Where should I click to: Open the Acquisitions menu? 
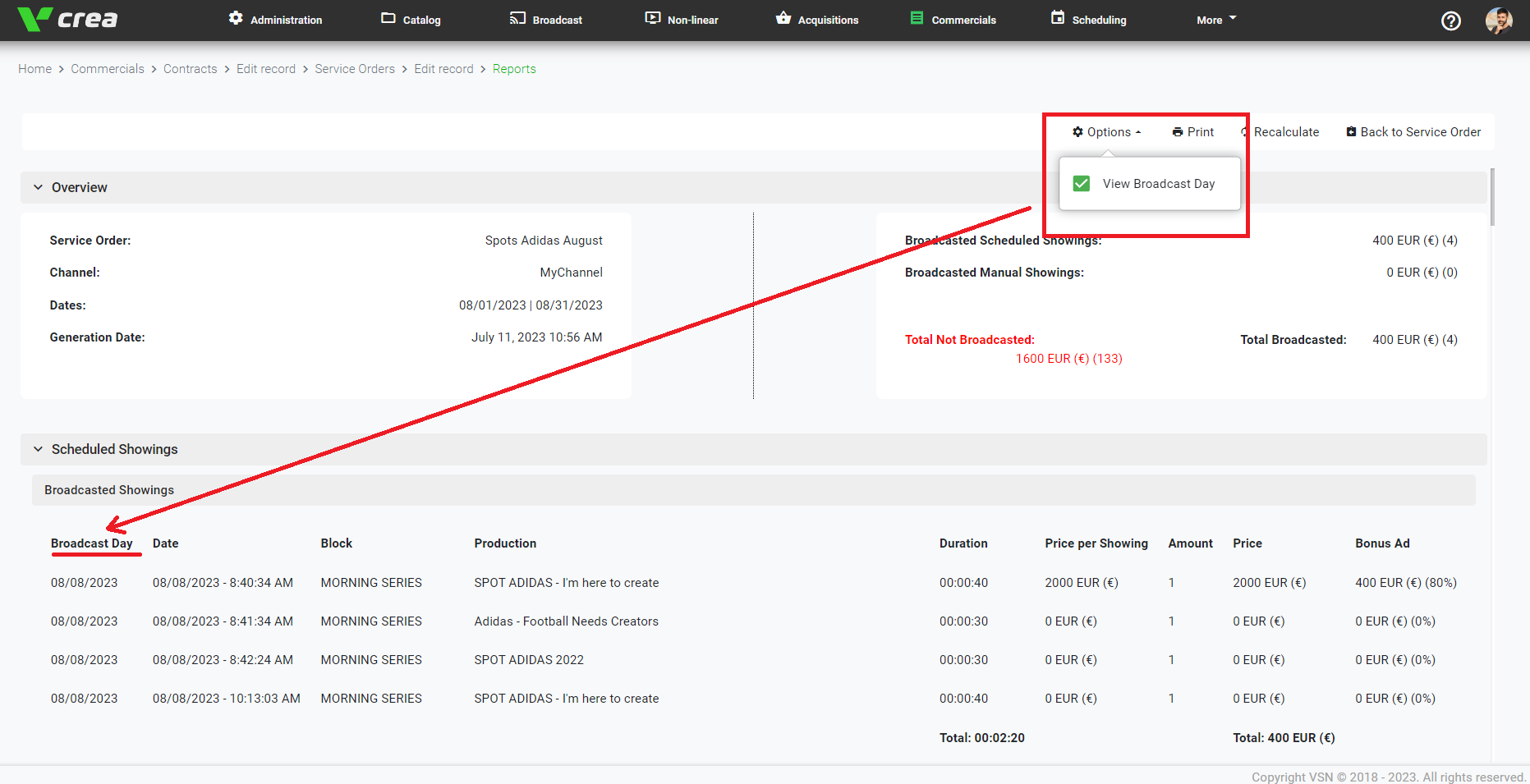[817, 20]
